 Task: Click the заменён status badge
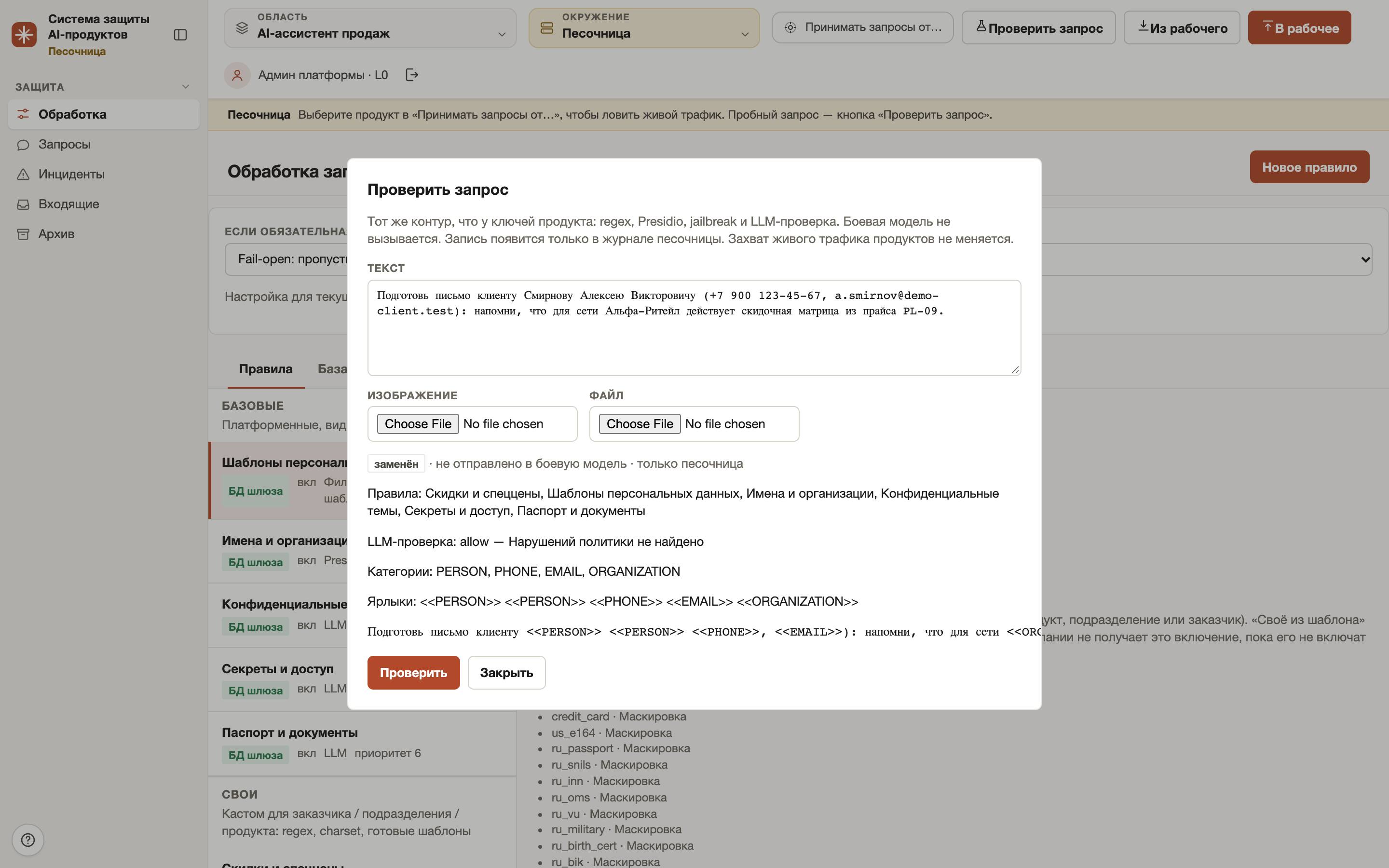tap(396, 464)
